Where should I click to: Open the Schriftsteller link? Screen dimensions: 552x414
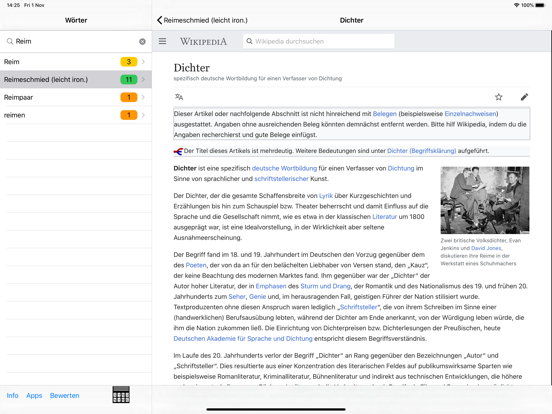point(358,307)
